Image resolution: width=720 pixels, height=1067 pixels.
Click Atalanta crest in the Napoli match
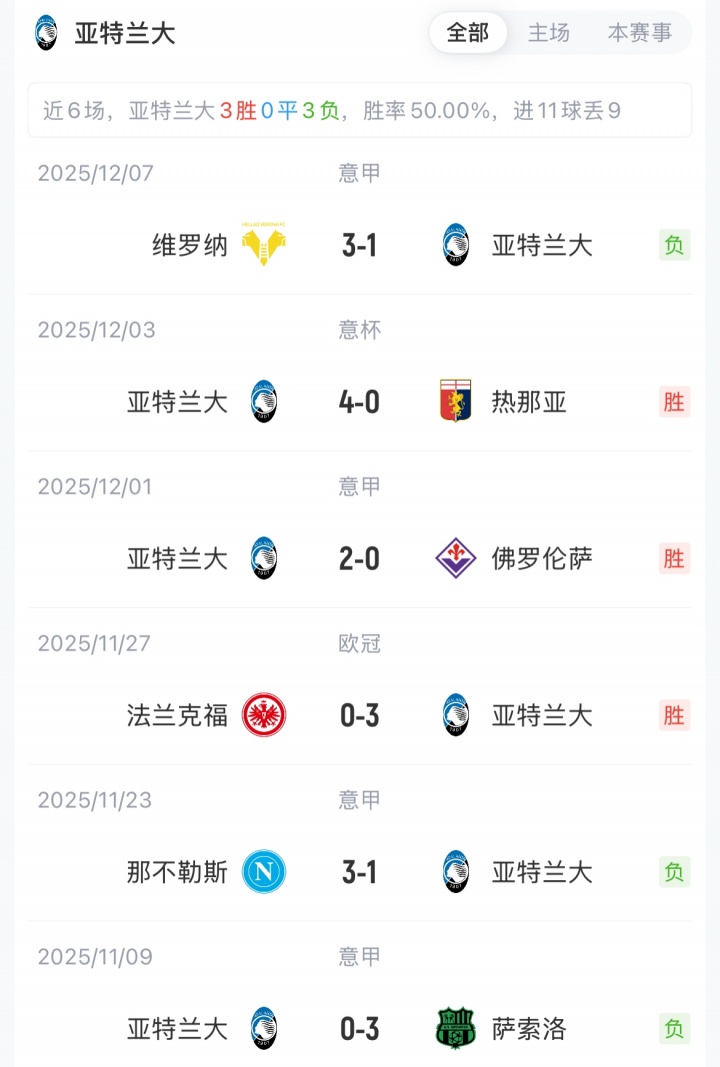(x=456, y=872)
